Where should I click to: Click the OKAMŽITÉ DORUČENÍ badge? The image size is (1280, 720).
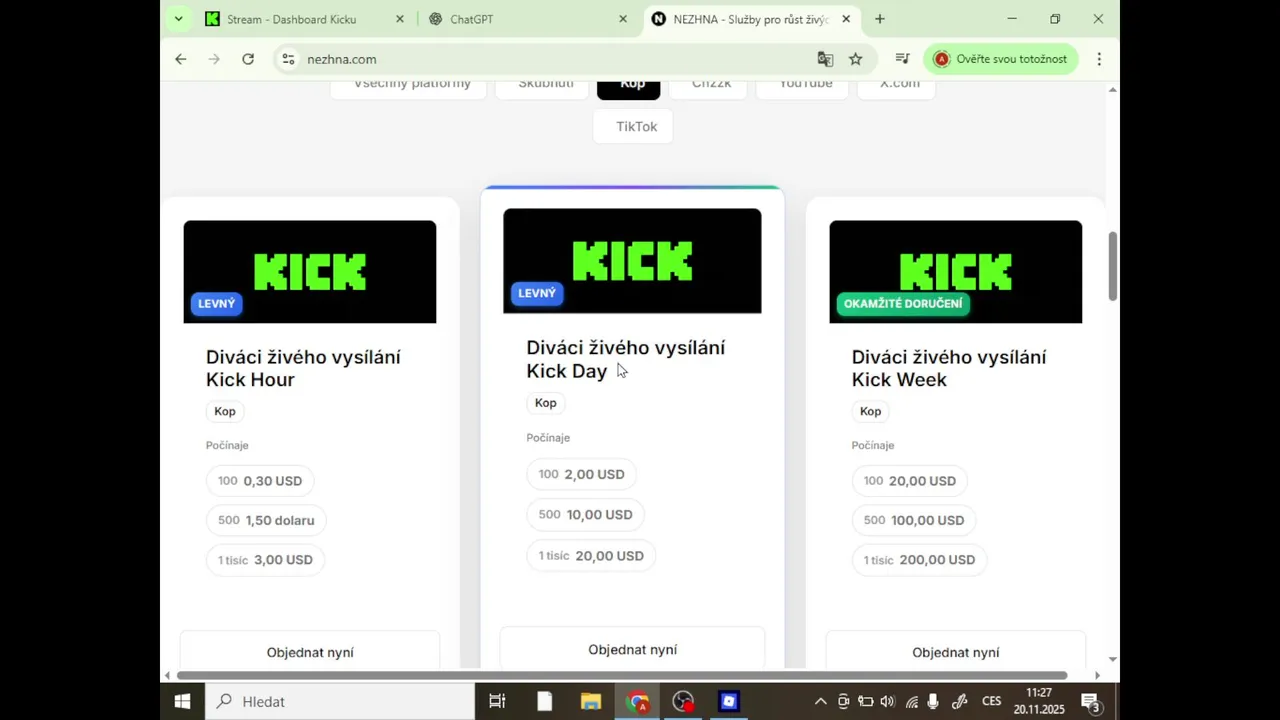point(903,303)
